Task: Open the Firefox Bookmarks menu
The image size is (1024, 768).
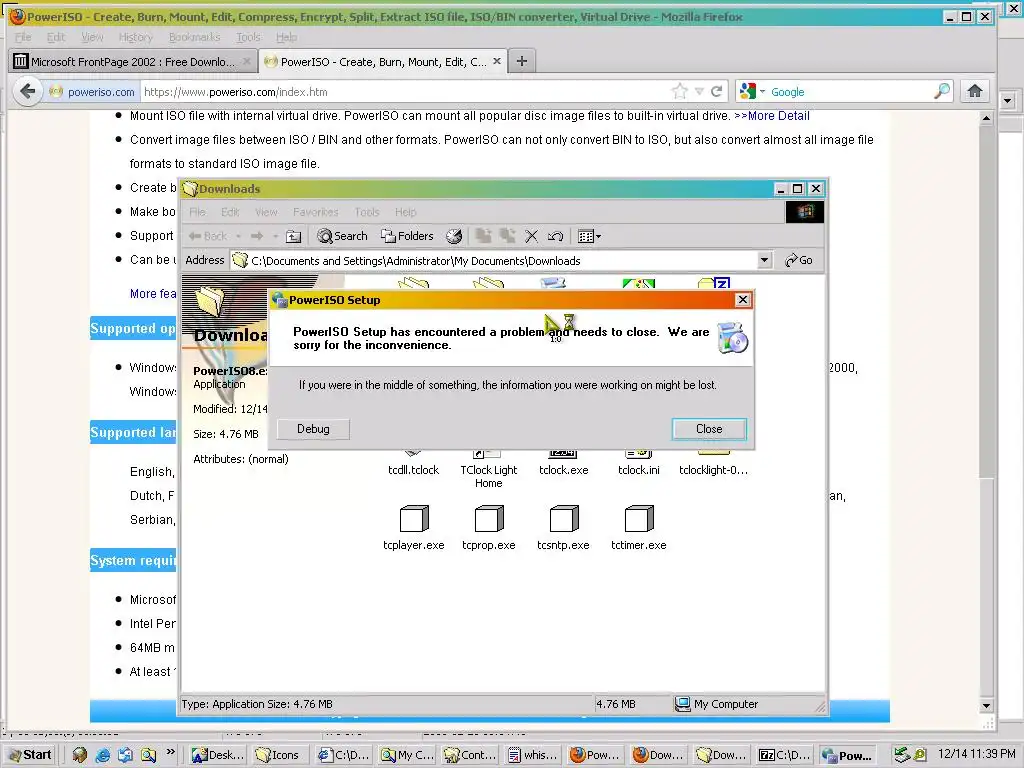Action: coord(195,37)
